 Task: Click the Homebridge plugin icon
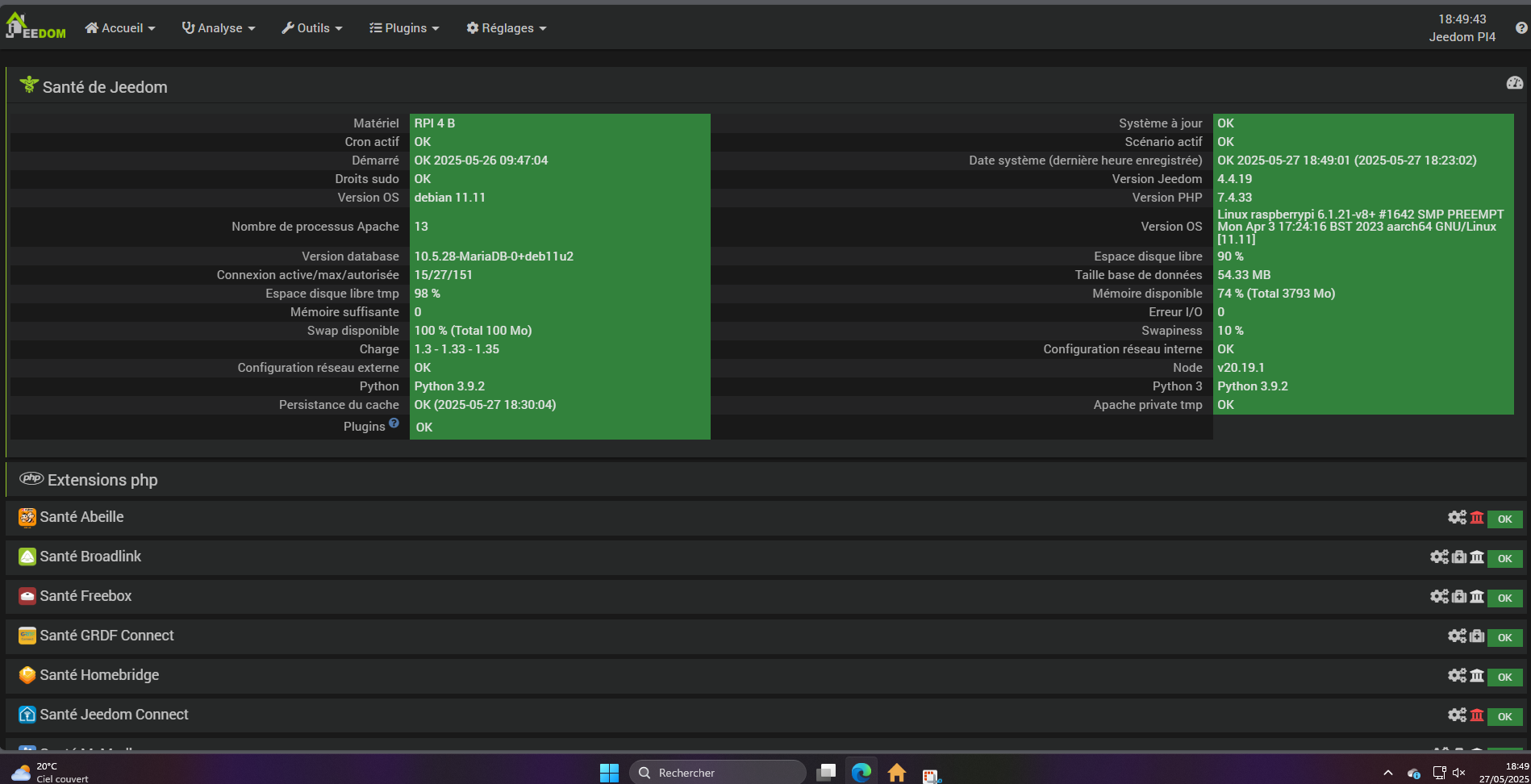click(27, 676)
